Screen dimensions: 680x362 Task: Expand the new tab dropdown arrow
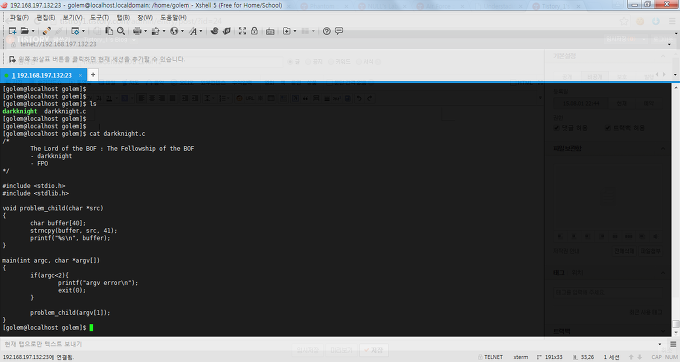(295, 31)
